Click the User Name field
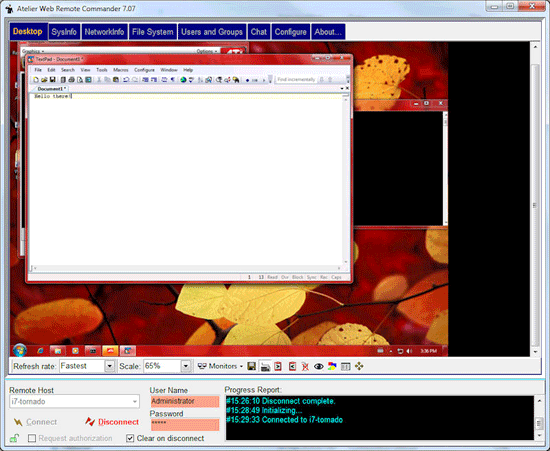 click(x=185, y=401)
